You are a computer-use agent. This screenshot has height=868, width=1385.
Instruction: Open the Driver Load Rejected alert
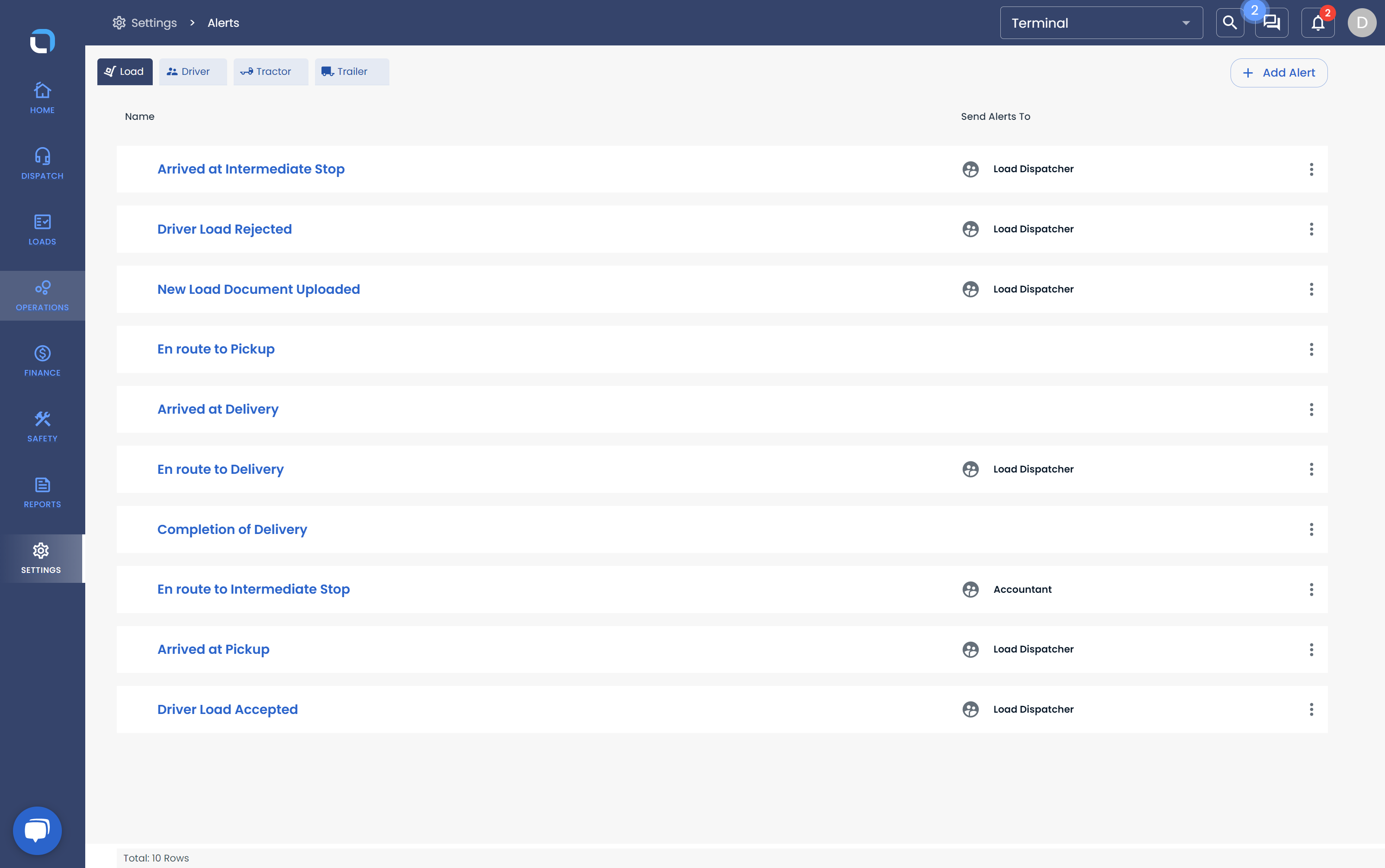pos(225,229)
